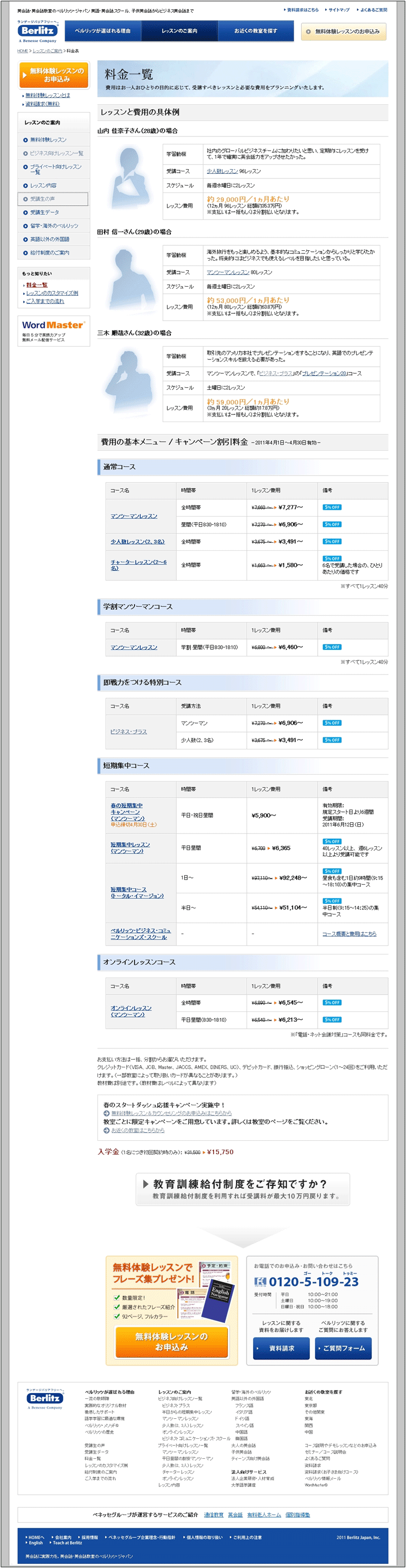Open 春の短期集中キャンペーン(マンツーマン) link
The height and width of the screenshot is (1568, 406).
(128, 812)
